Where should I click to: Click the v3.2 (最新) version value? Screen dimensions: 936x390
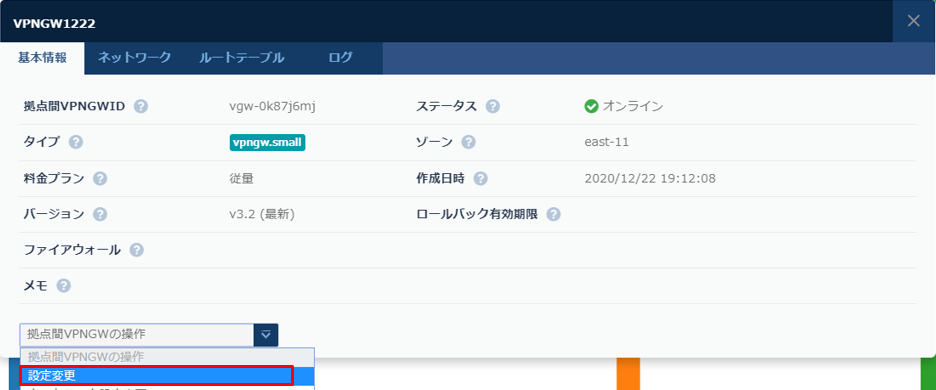pyautogui.click(x=262, y=214)
